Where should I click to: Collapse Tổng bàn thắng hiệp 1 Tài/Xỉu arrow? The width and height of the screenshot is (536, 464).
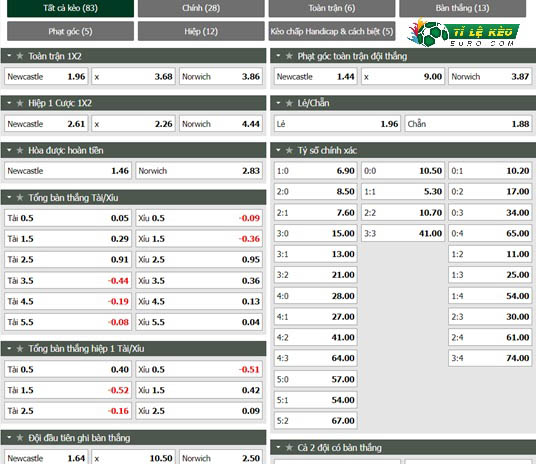(x=9, y=348)
